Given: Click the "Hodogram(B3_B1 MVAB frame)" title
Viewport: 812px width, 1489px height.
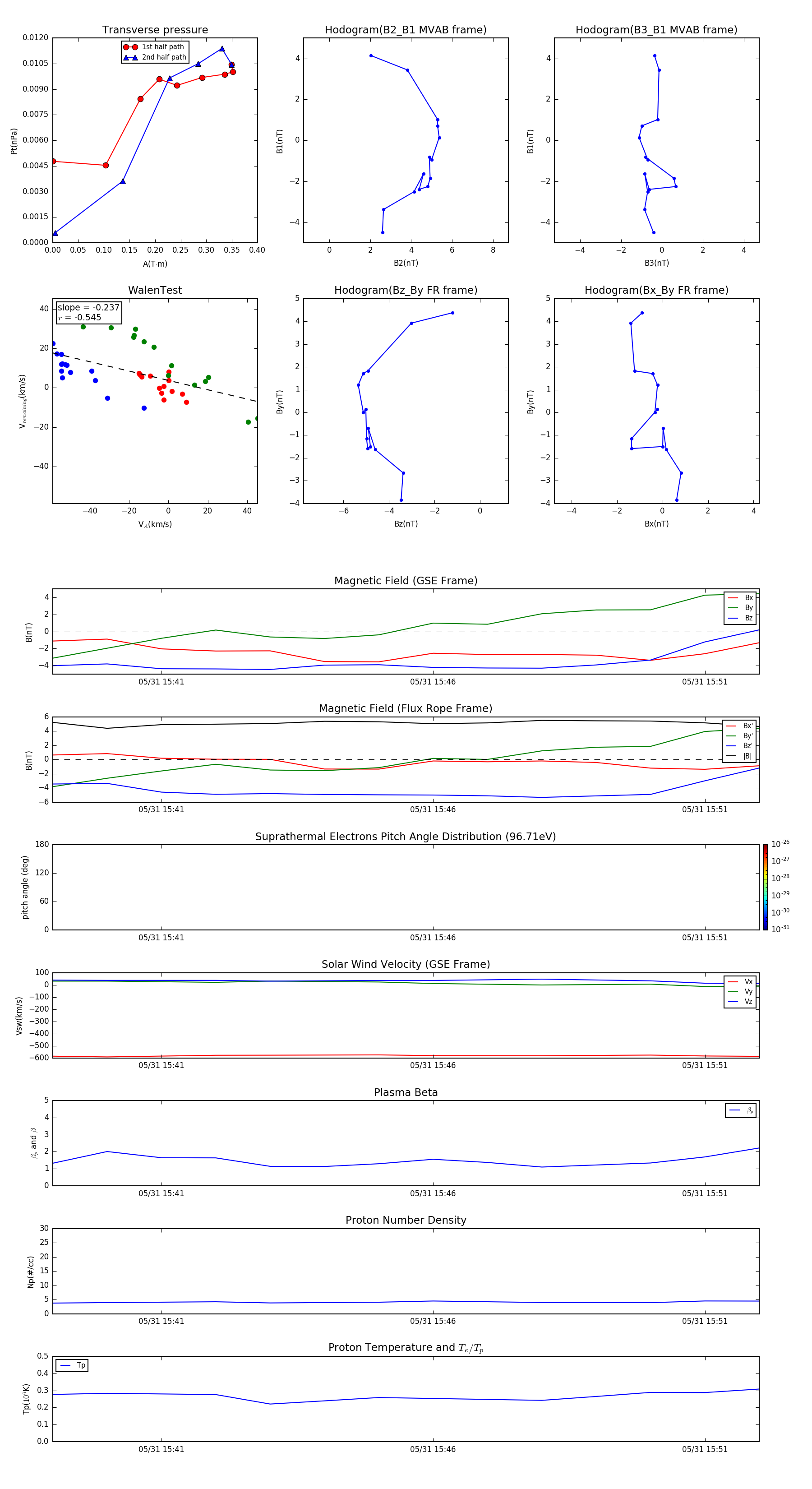Looking at the screenshot, I should click(x=656, y=30).
